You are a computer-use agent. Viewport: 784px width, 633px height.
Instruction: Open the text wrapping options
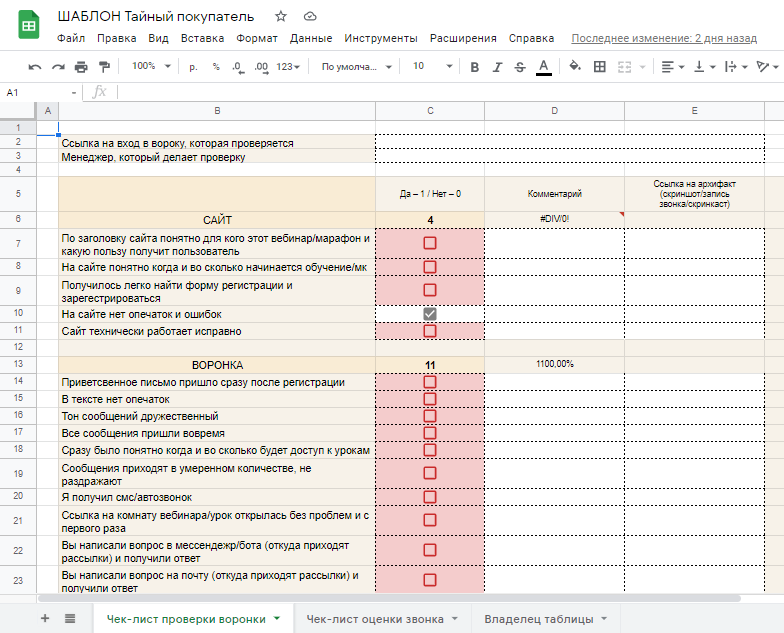(736, 66)
